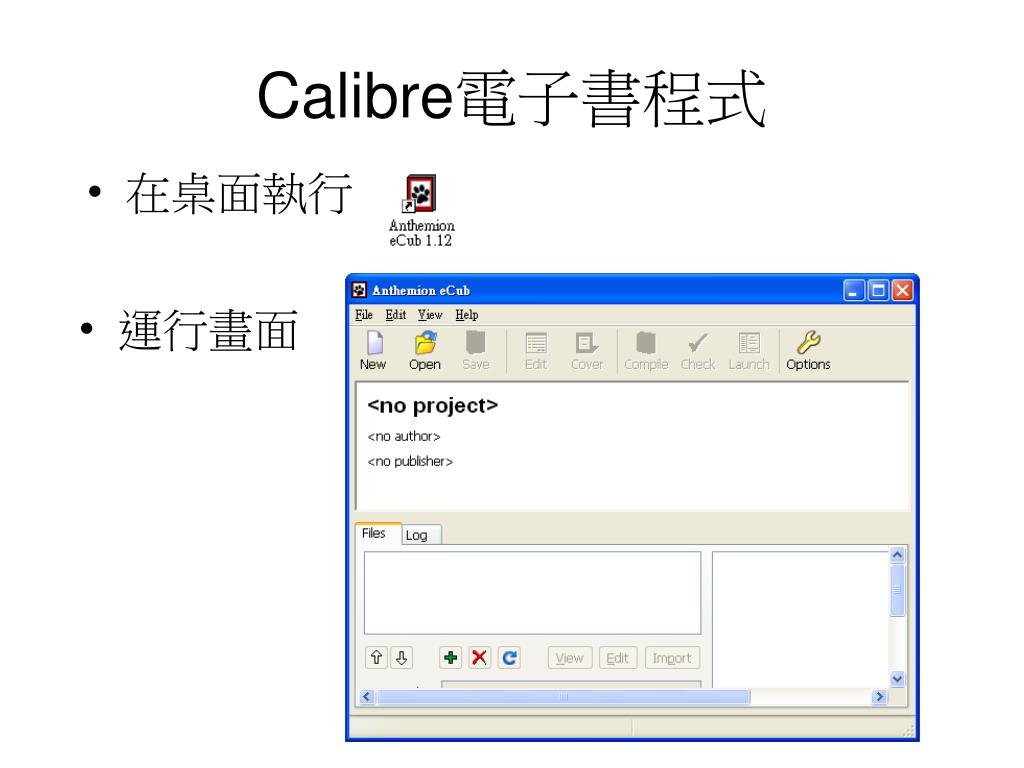Viewport: 1024px width, 768px height.
Task: Click the Edit button below the file list
Action: (618, 658)
